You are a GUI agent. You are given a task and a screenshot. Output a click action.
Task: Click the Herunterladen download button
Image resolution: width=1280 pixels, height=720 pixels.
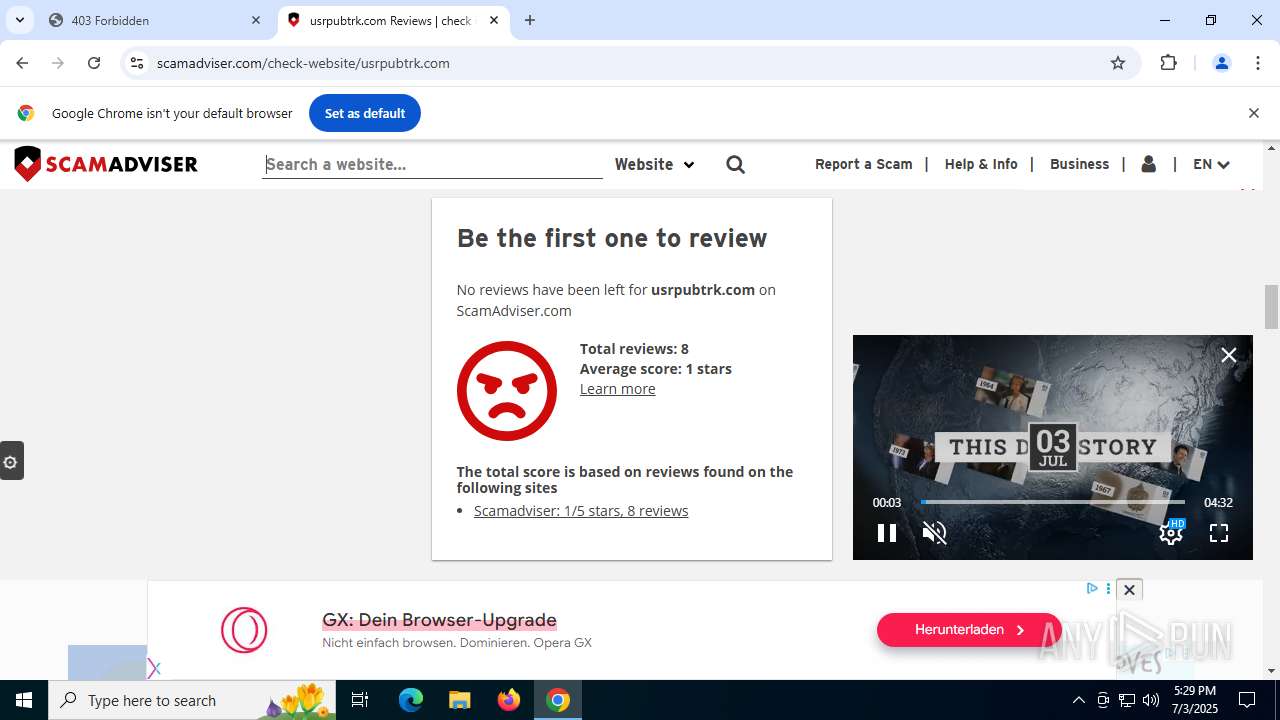pyautogui.click(x=969, y=630)
